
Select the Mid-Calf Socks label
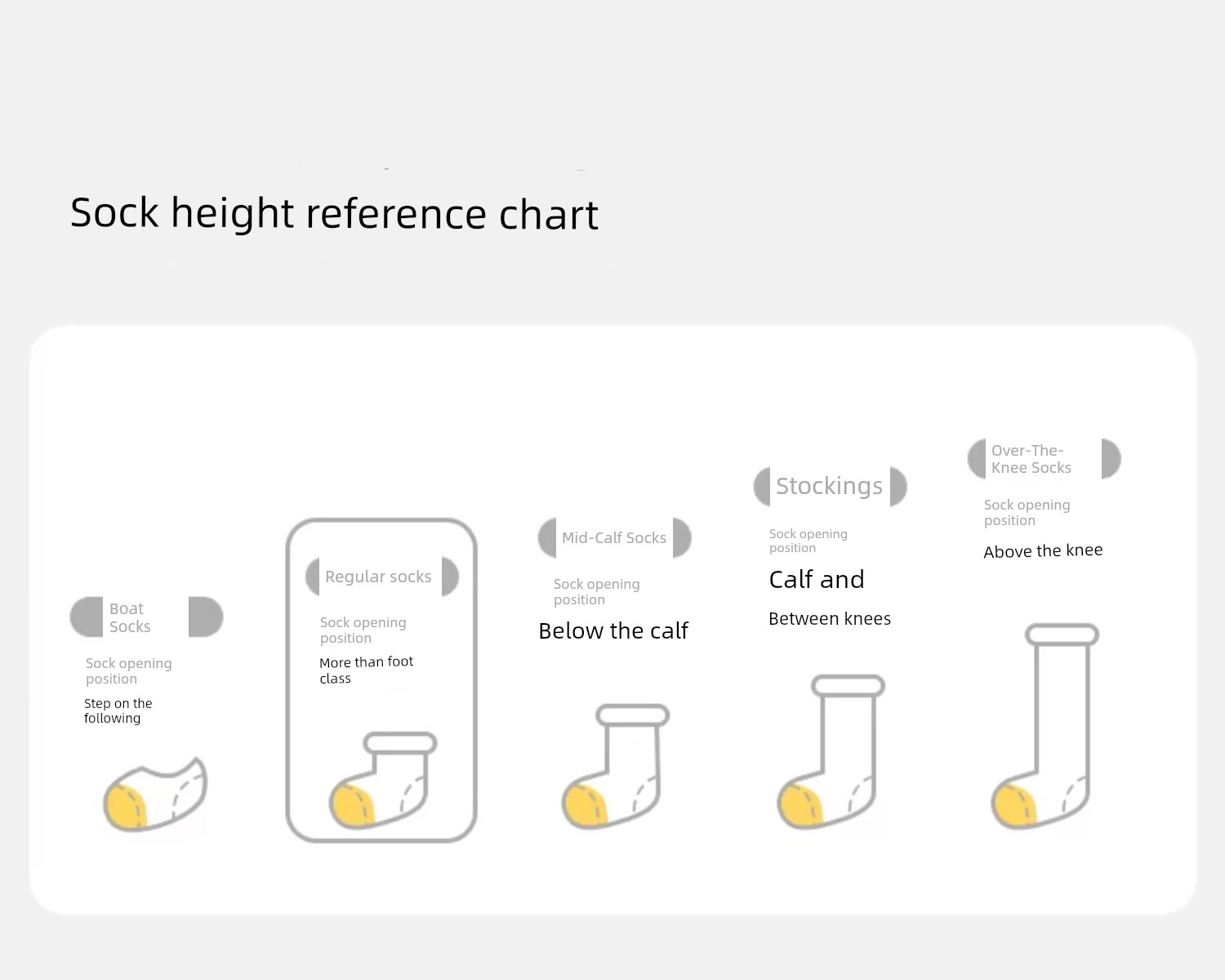click(x=614, y=537)
